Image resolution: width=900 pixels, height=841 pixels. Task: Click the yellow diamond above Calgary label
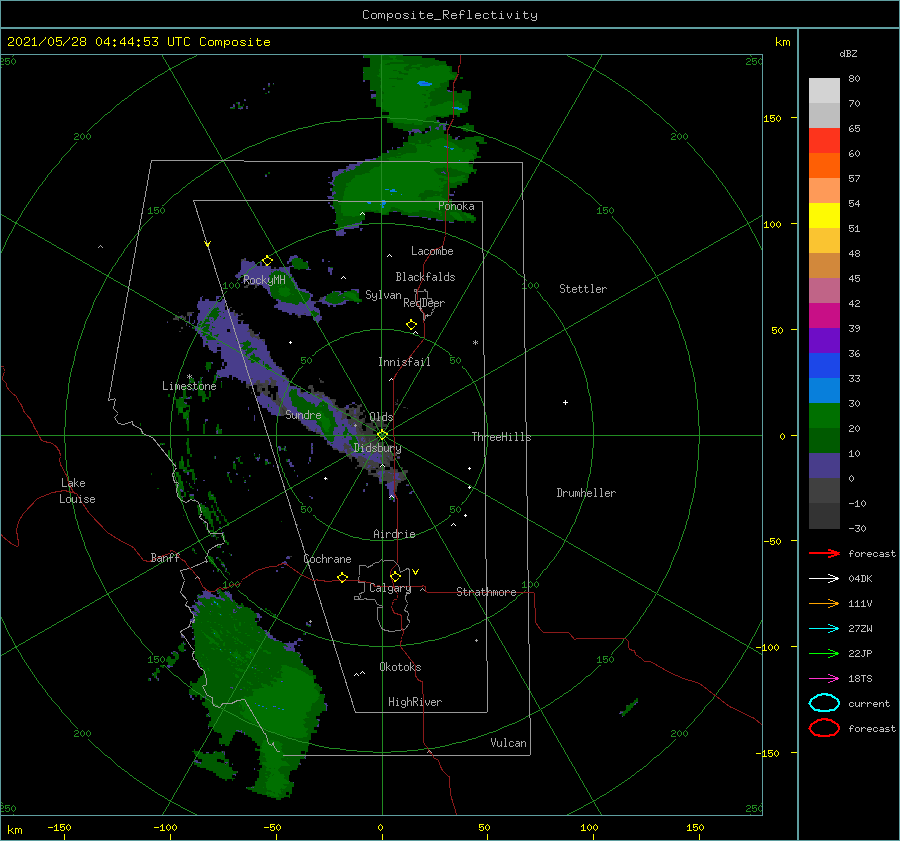tap(395, 576)
